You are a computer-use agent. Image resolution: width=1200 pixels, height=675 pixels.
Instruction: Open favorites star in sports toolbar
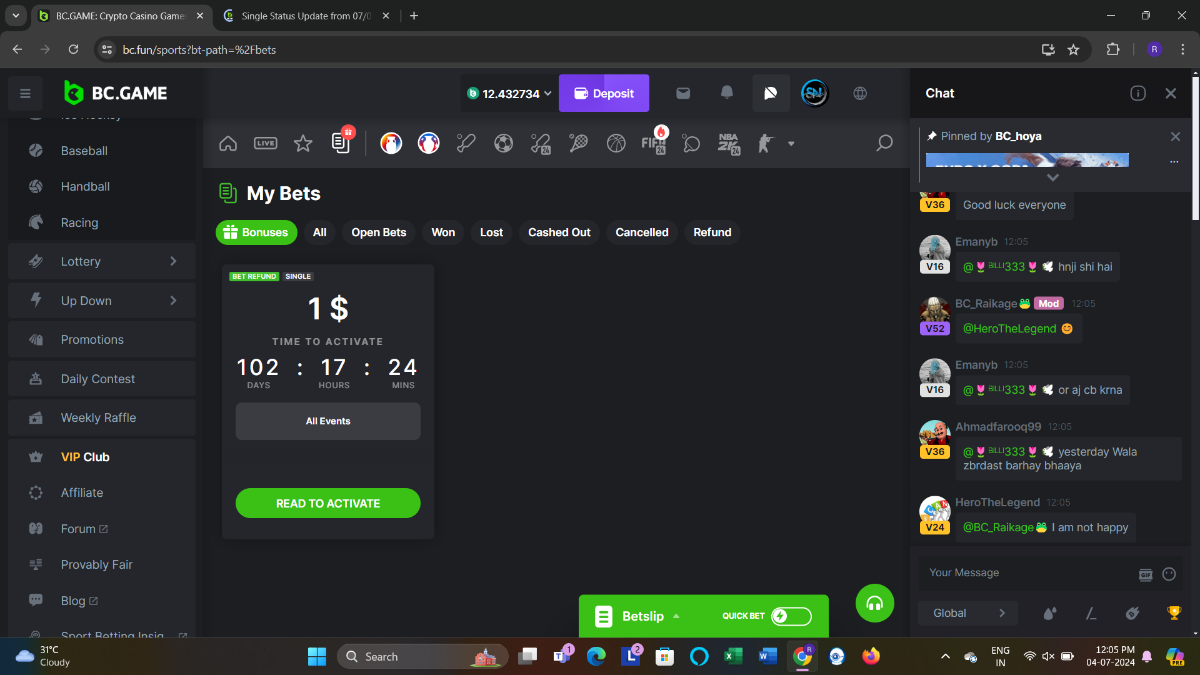[x=303, y=143]
